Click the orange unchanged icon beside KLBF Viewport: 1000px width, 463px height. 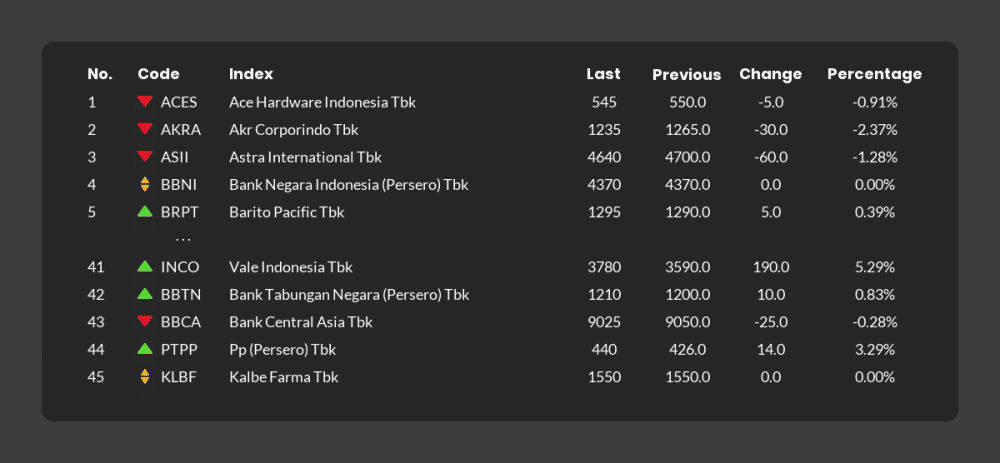[x=145, y=376]
